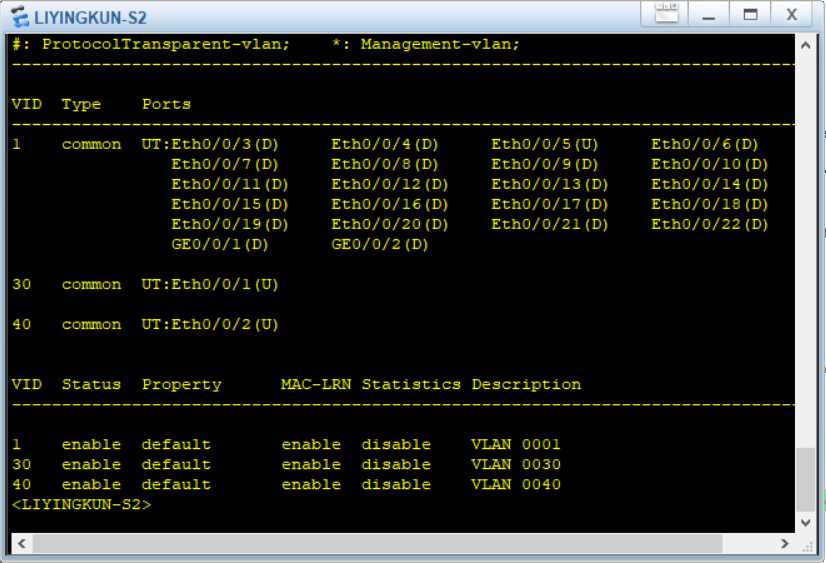The height and width of the screenshot is (563, 826).
Task: Click port 'Eth0/0/7(D)' entry
Action: pos(224,164)
